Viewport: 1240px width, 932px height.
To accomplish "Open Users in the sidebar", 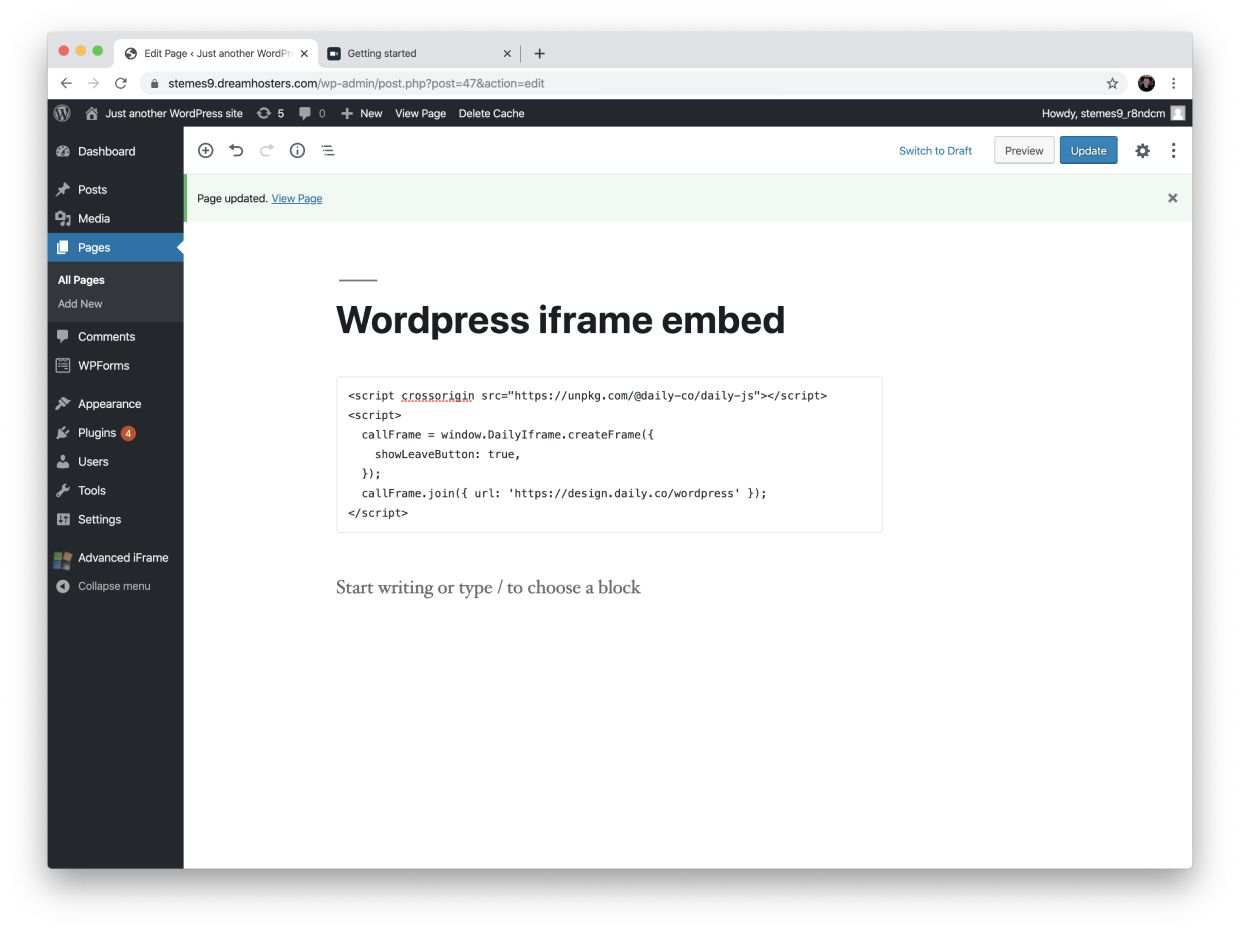I will pos(116,461).
